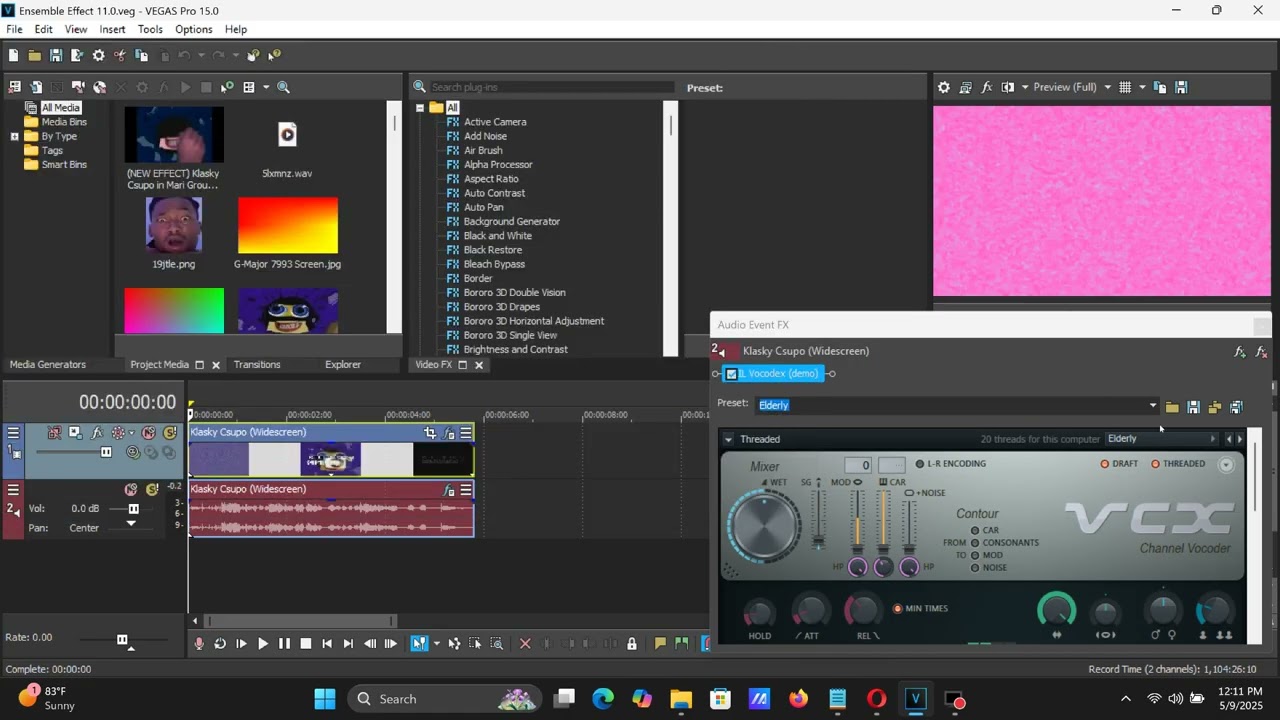Save the project using the floppy disk icon
The width and height of the screenshot is (1280, 720).
[56, 56]
